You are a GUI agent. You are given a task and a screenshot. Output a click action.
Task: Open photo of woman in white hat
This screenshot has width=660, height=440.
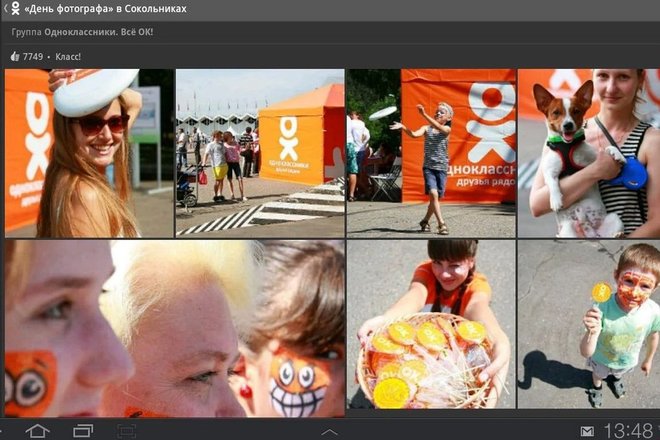(x=89, y=153)
